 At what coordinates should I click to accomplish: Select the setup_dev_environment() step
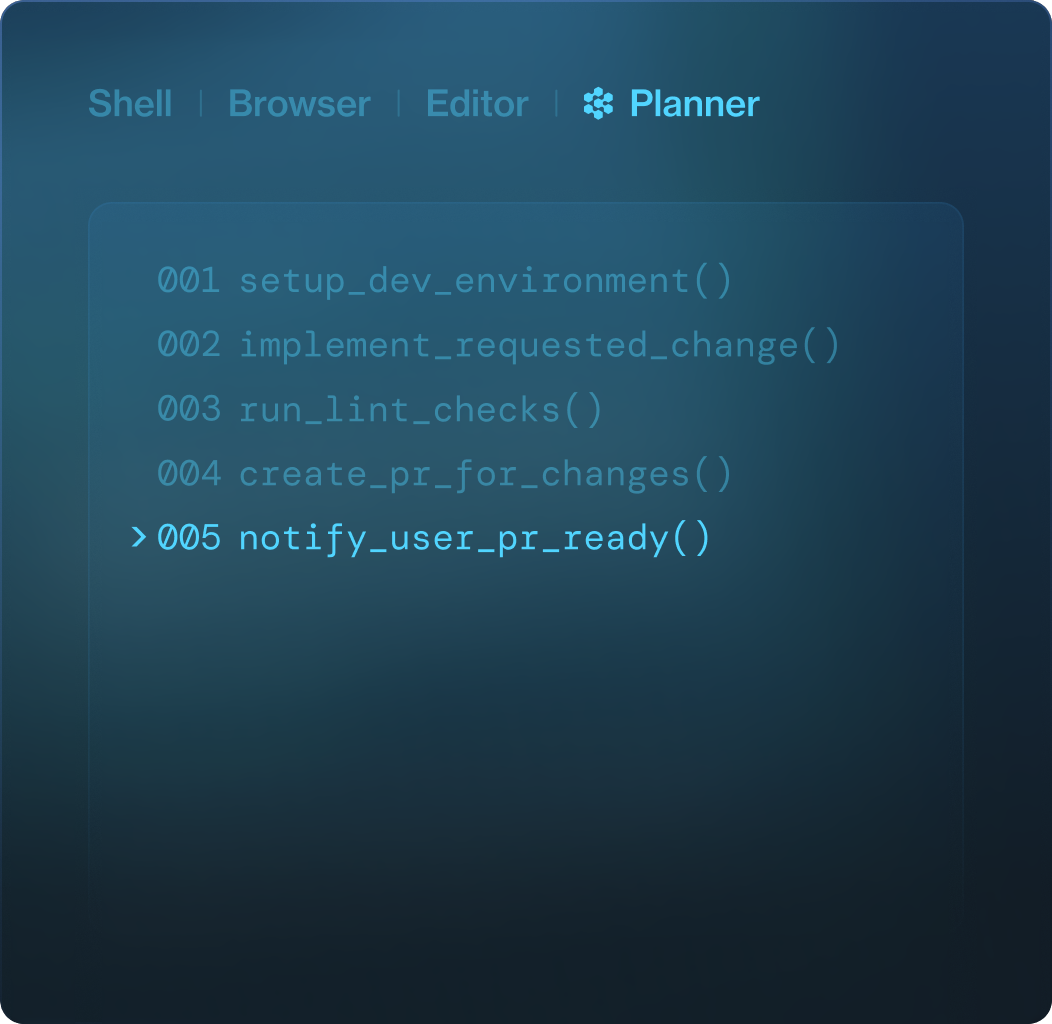pos(486,281)
